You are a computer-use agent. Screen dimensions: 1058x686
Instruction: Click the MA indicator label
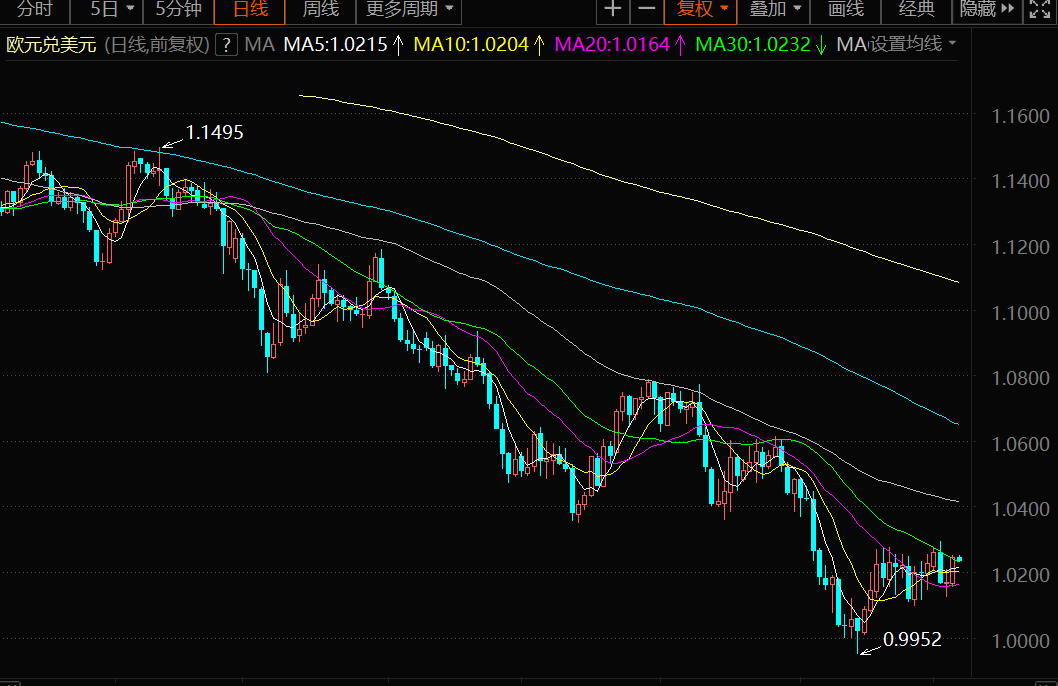(x=259, y=45)
